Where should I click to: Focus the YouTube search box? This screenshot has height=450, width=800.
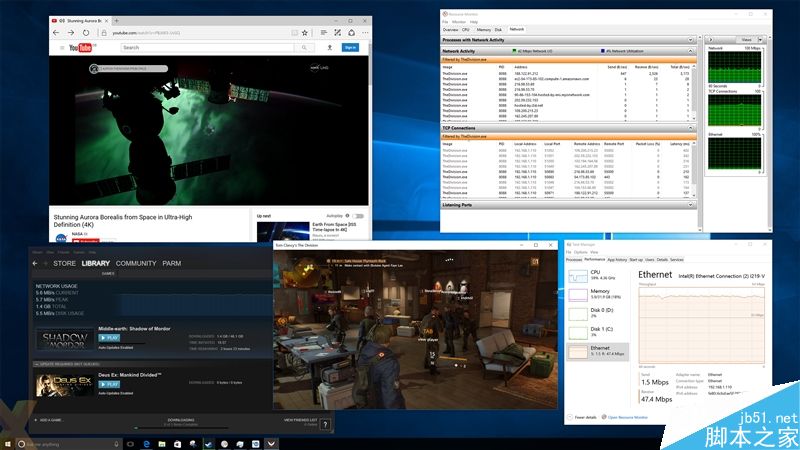(207, 47)
